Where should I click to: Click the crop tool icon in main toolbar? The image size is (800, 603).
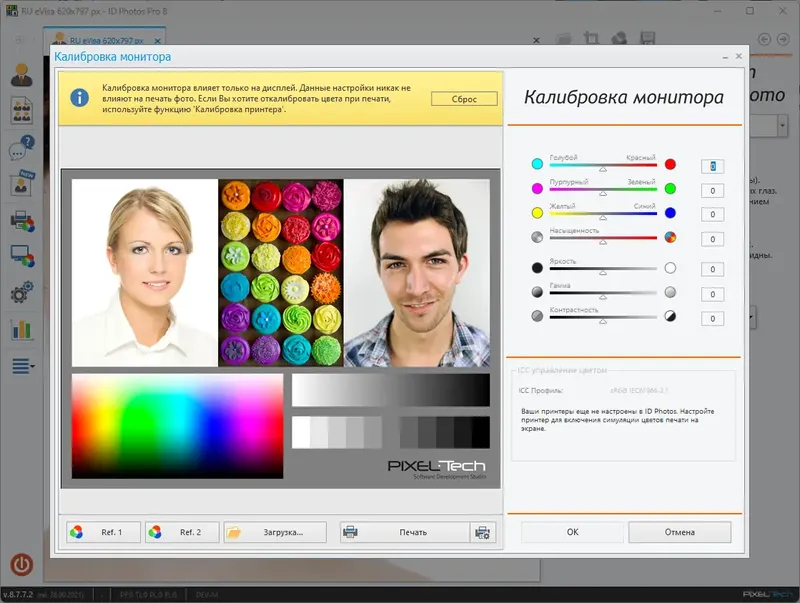(x=591, y=38)
